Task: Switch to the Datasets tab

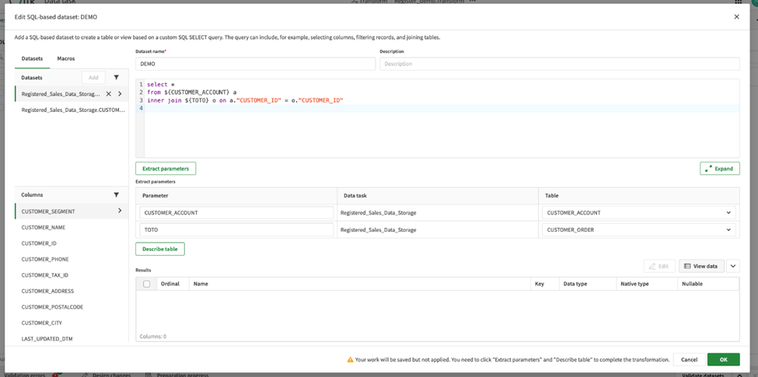Action: pos(32,58)
